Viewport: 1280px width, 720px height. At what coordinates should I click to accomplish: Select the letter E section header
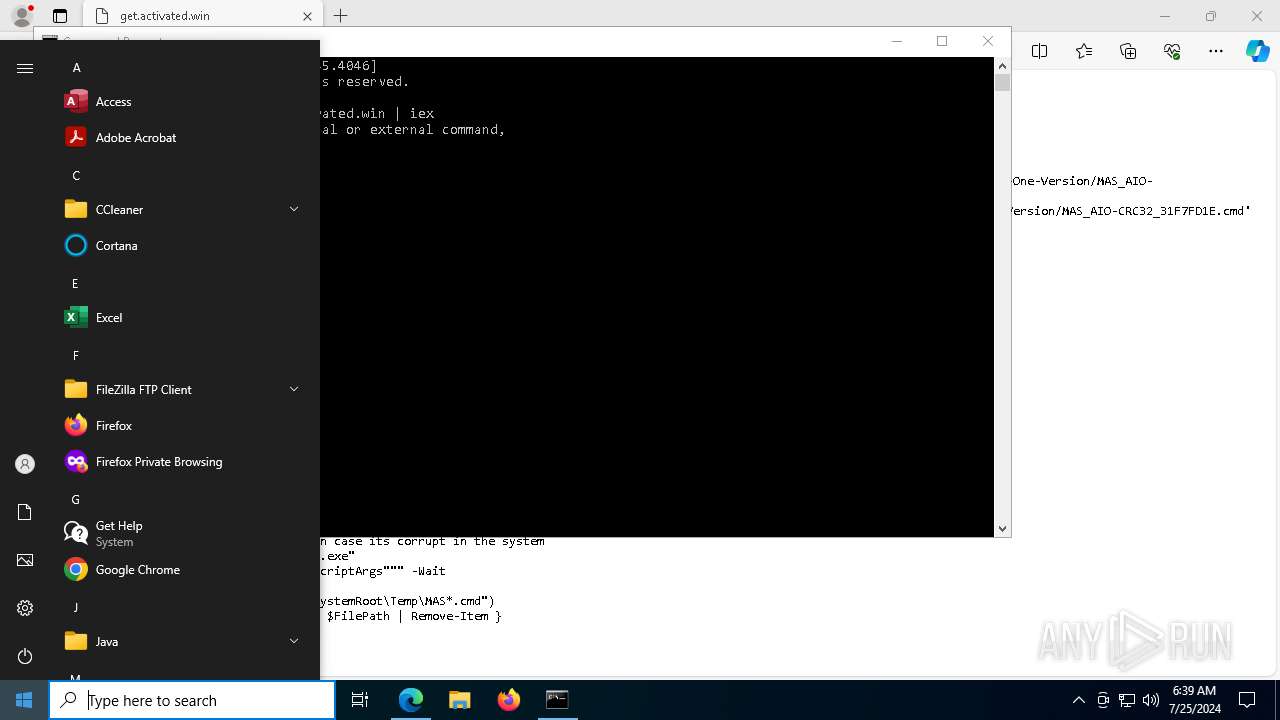pos(75,284)
